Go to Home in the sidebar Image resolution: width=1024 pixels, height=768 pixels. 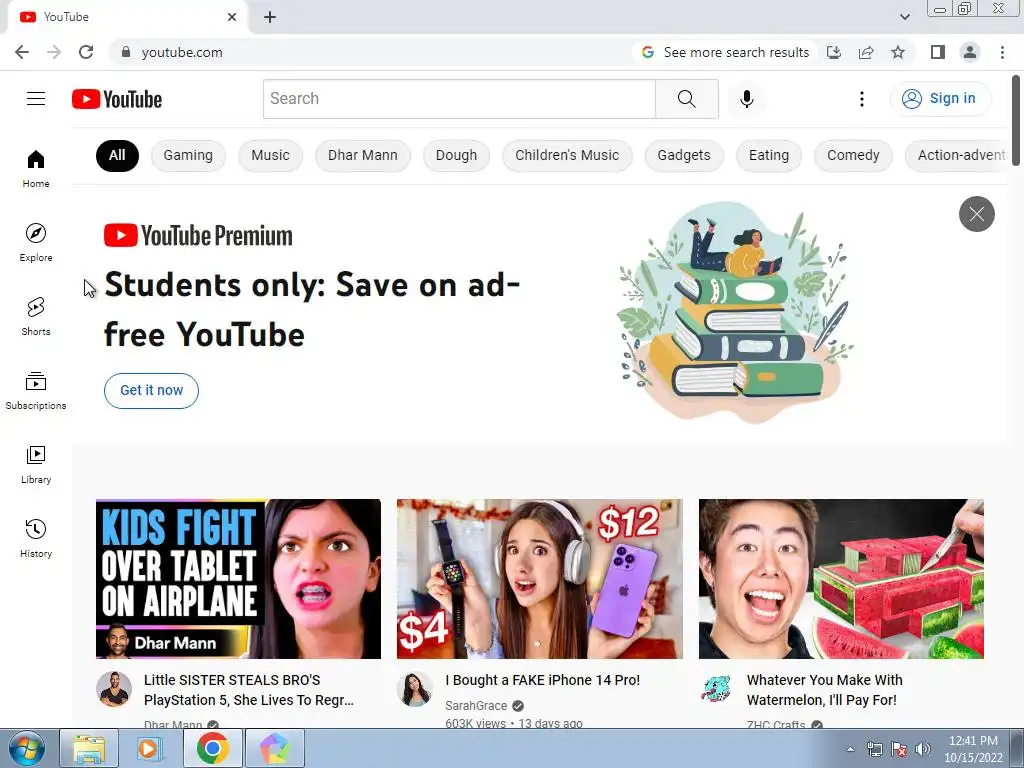click(36, 168)
